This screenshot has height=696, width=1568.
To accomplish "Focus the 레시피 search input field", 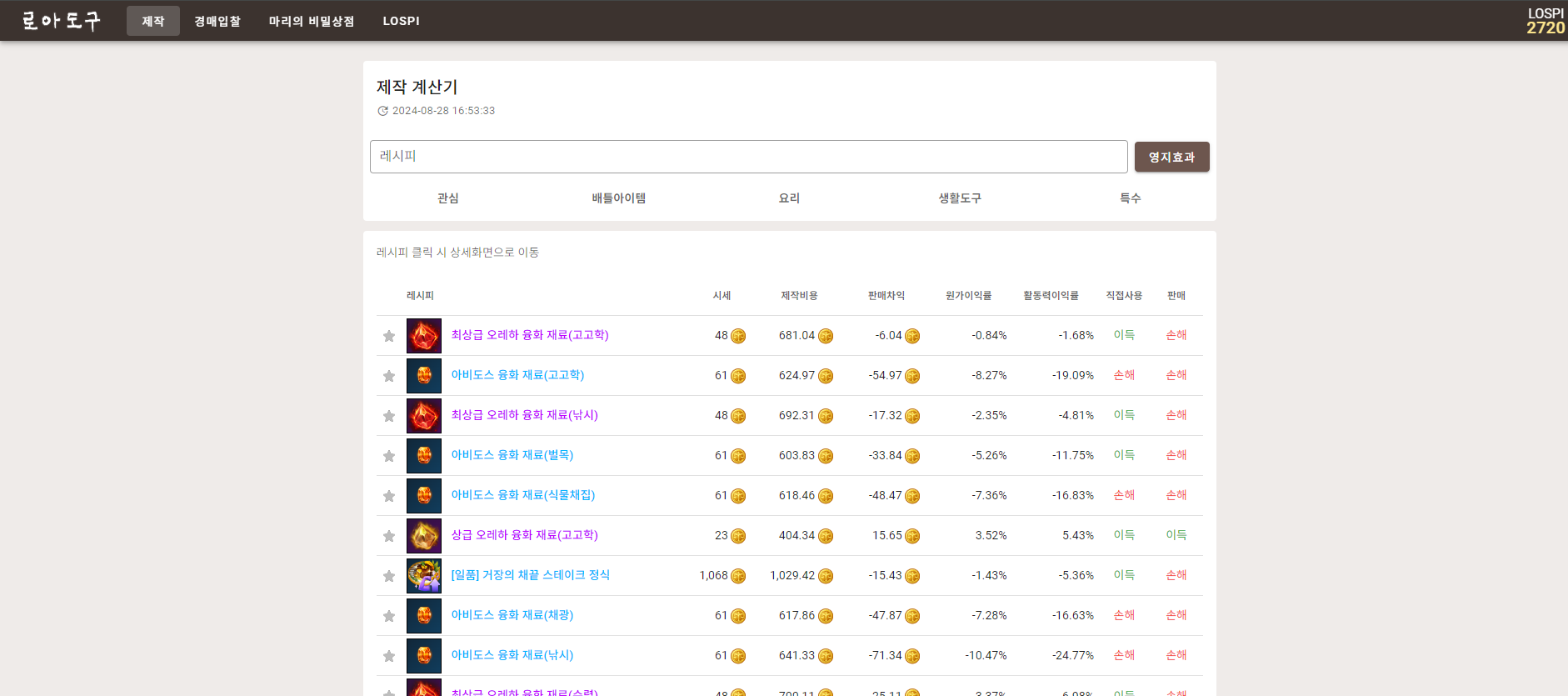I will pyautogui.click(x=749, y=157).
